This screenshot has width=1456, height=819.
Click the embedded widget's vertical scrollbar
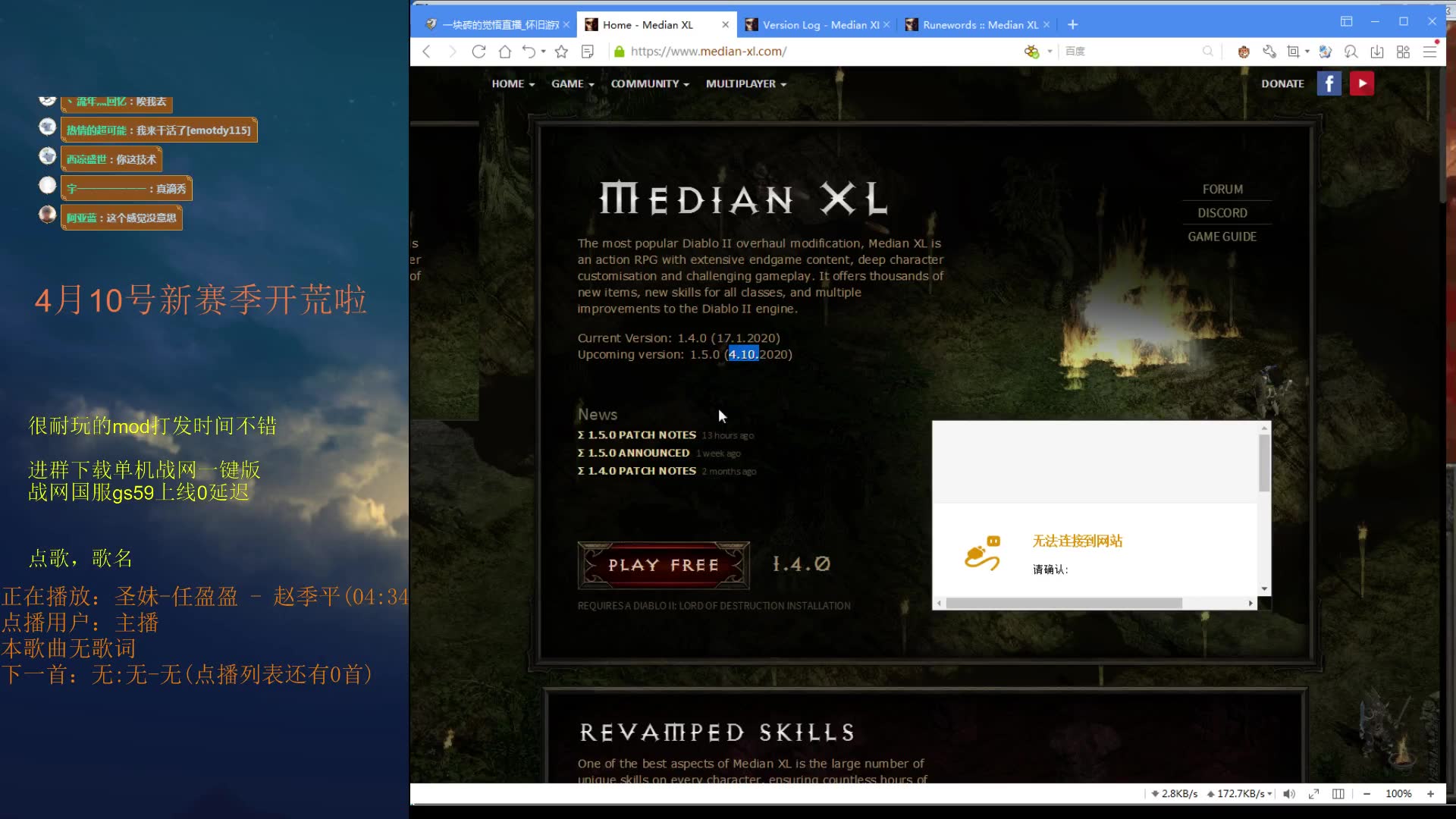point(1264,463)
